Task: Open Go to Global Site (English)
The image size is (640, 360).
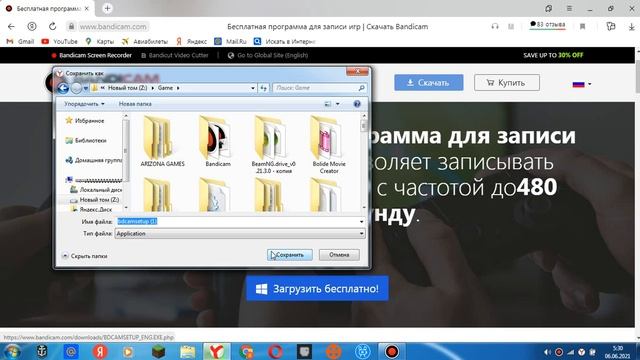Action: tap(268, 55)
